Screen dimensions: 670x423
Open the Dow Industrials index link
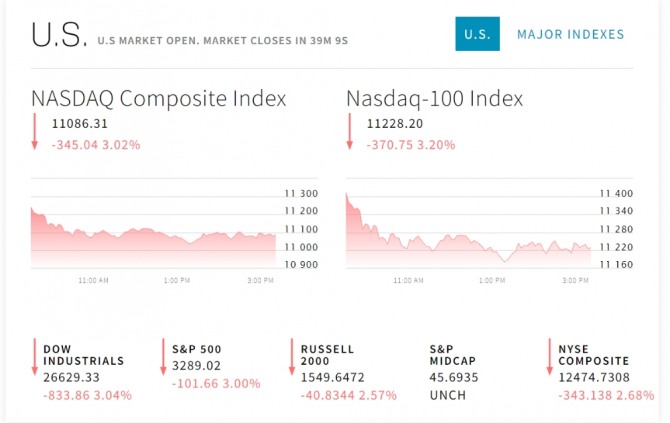(84, 355)
